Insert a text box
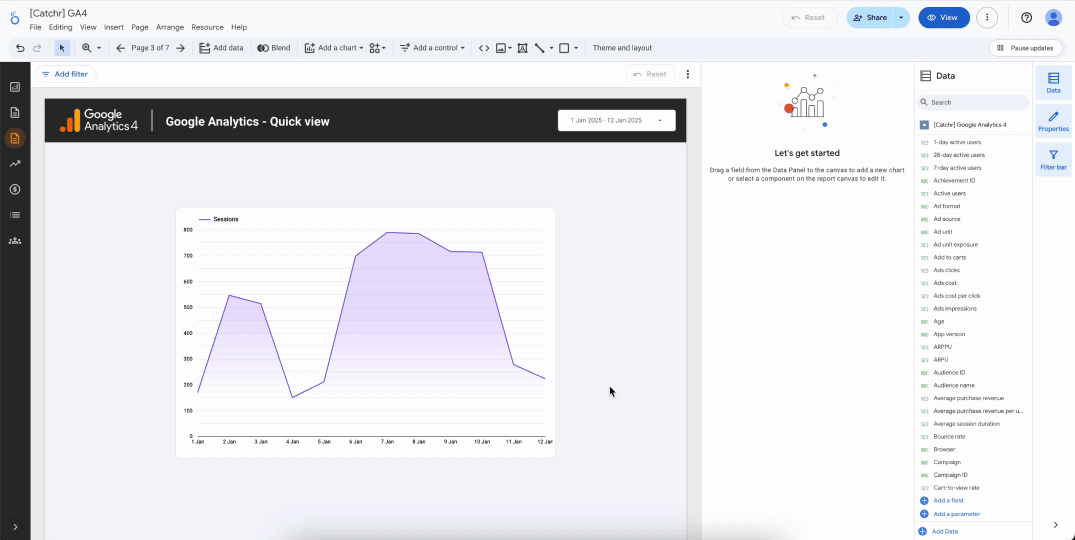Image resolution: width=1075 pixels, height=540 pixels. 522,48
